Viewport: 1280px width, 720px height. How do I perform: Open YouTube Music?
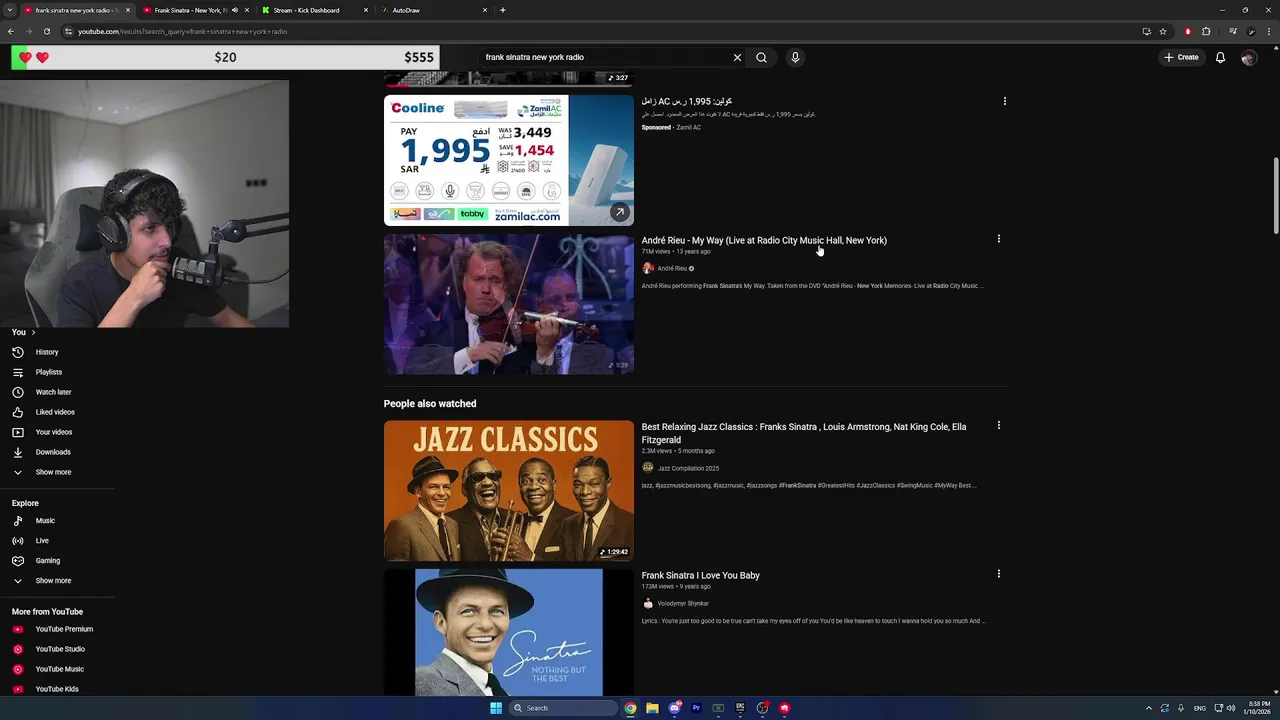tap(60, 669)
